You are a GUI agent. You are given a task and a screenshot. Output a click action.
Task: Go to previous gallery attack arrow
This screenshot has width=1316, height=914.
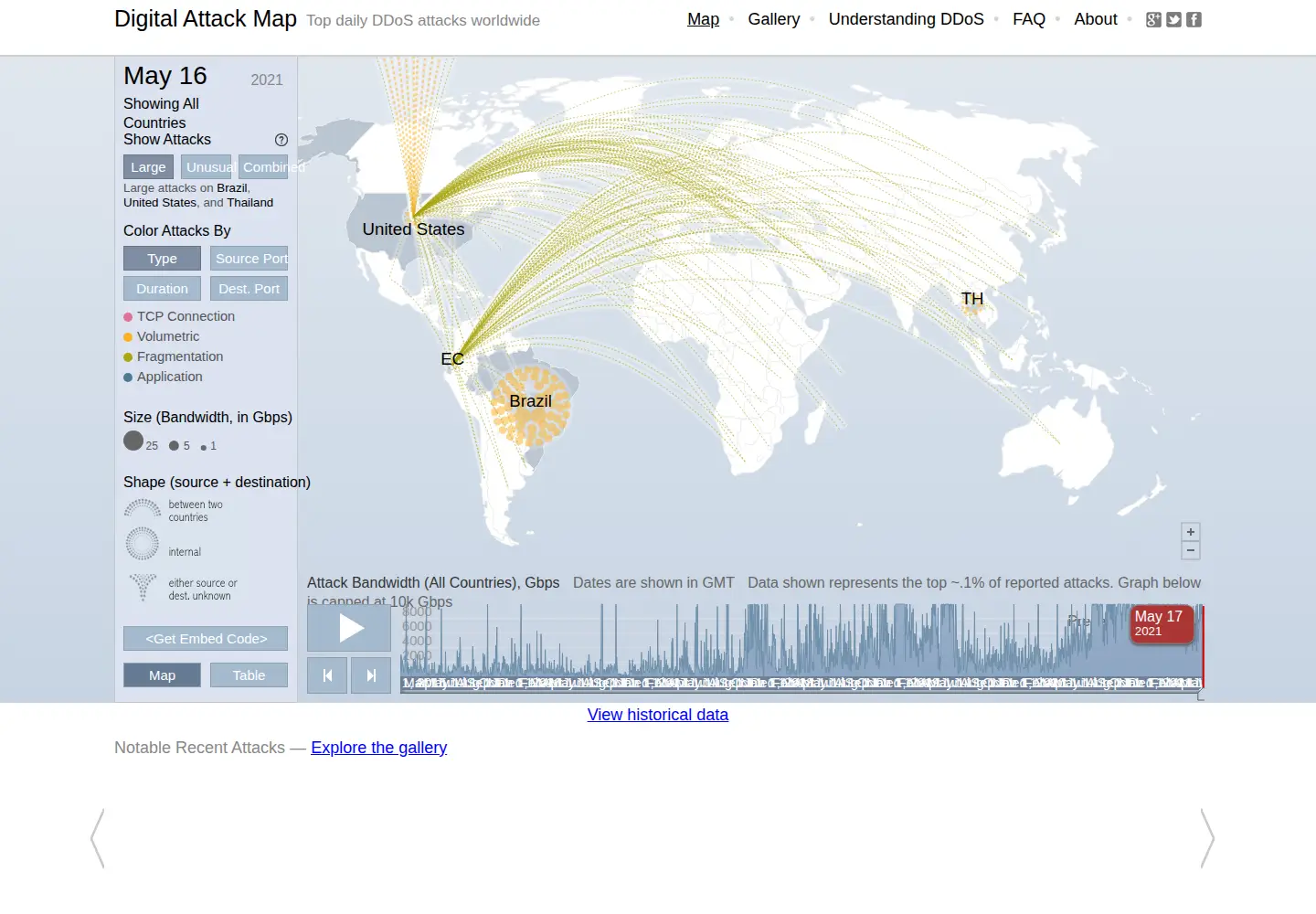(x=98, y=838)
